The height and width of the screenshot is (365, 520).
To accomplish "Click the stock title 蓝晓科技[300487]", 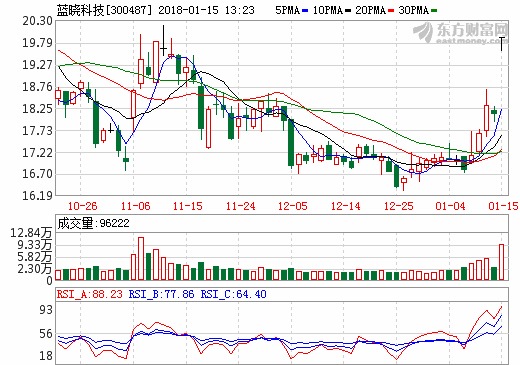I will 104,10.
